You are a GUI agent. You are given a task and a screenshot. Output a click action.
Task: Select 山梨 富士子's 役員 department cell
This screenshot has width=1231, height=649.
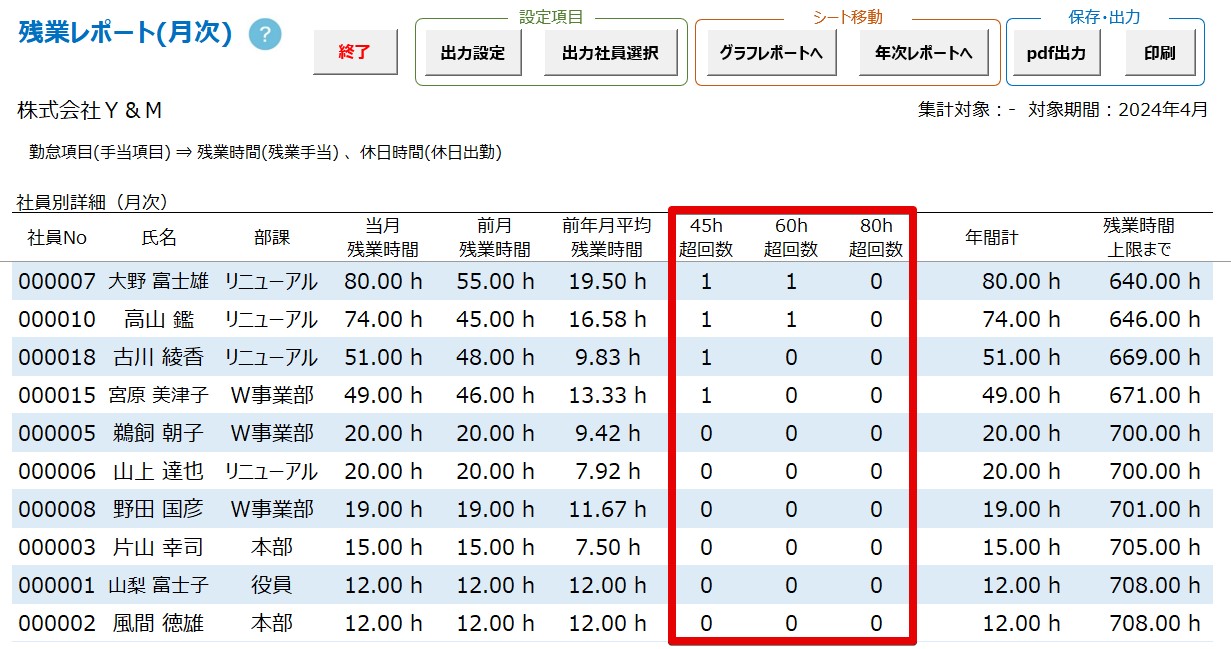[271, 586]
